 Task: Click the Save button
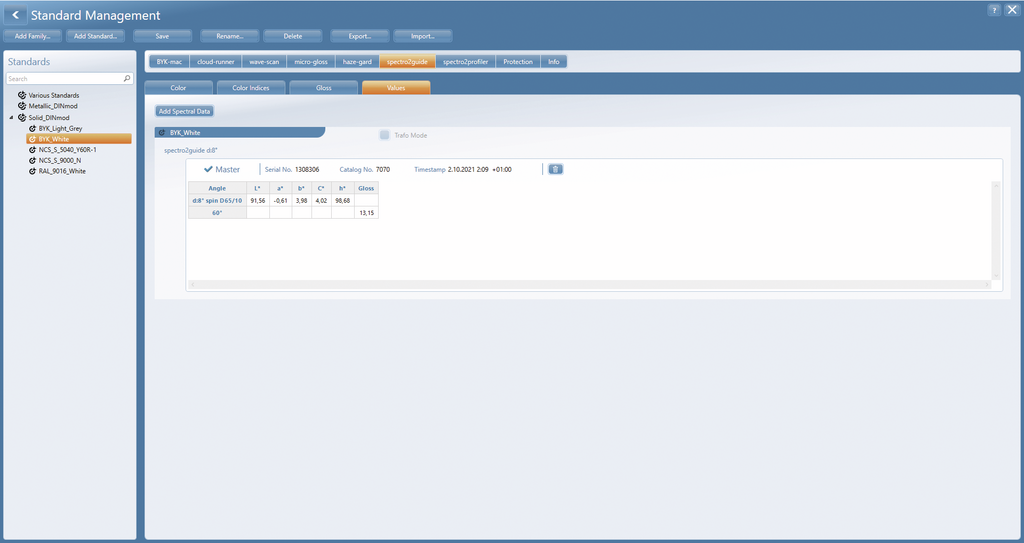(x=163, y=36)
